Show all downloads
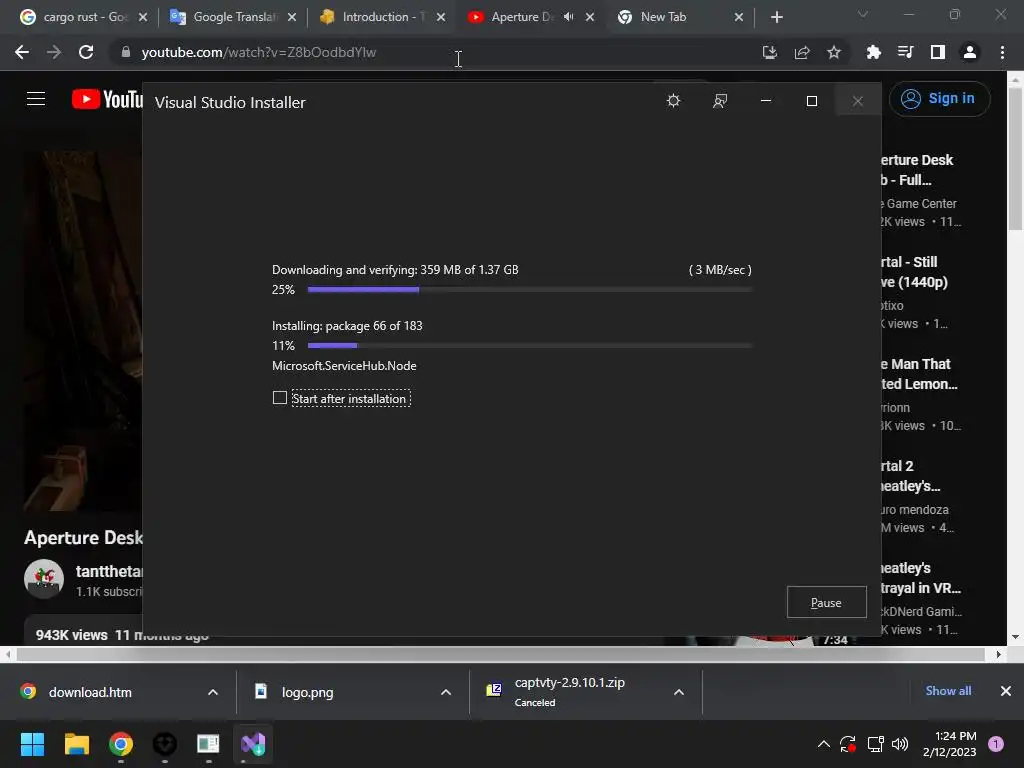 click(948, 690)
